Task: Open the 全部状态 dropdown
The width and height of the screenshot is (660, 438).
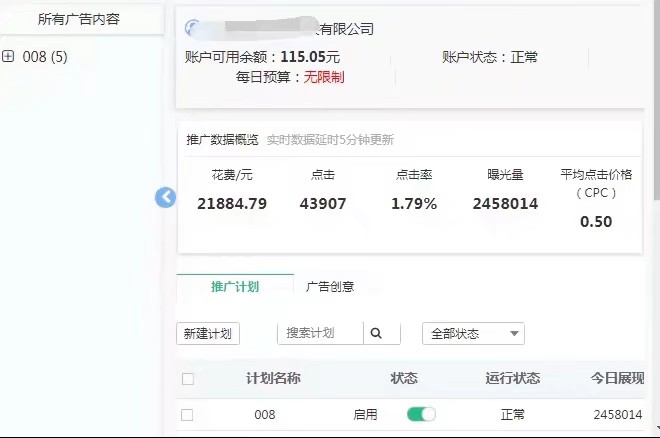Action: [473, 334]
